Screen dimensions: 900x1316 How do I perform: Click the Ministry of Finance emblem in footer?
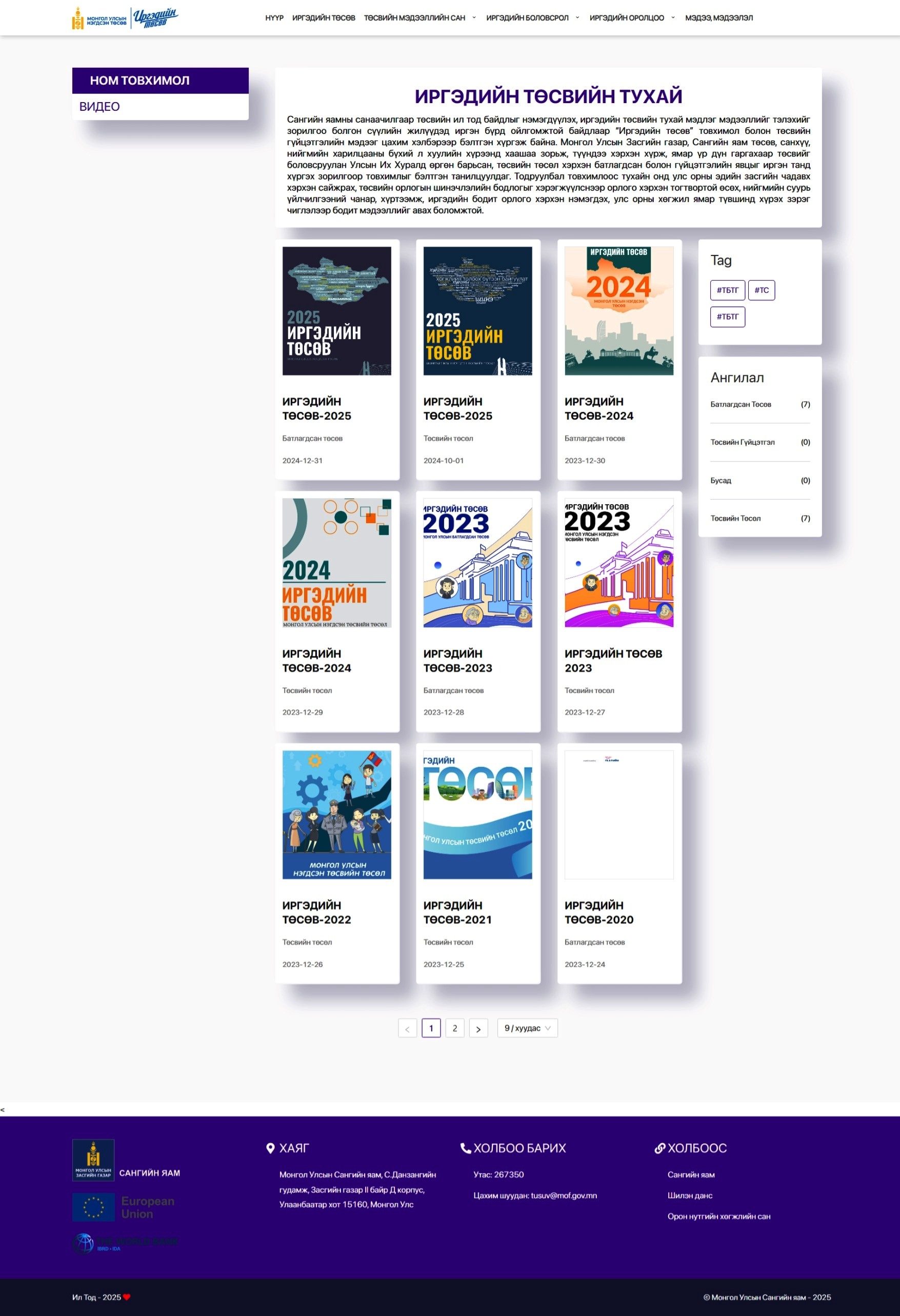(93, 1160)
